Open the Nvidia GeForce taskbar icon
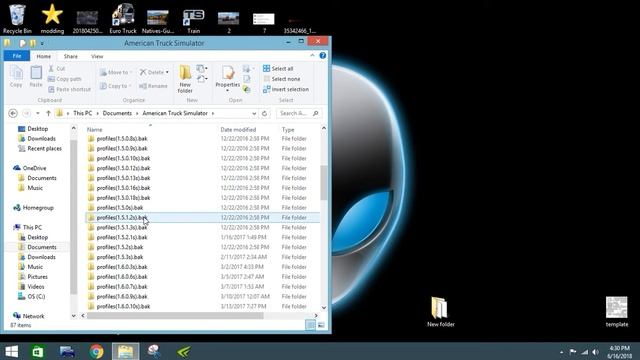Image resolution: width=640 pixels, height=360 pixels. [184, 351]
